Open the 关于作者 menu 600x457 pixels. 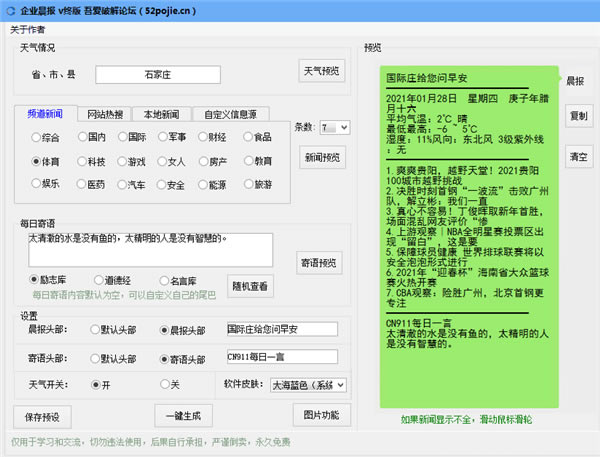[27, 29]
